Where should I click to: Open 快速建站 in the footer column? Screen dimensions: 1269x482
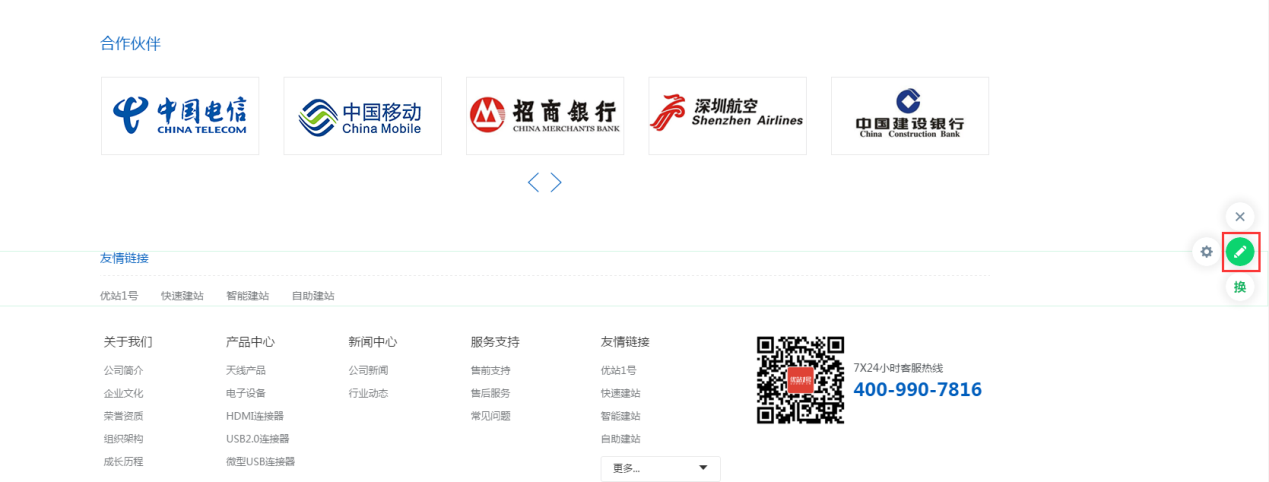pos(620,393)
